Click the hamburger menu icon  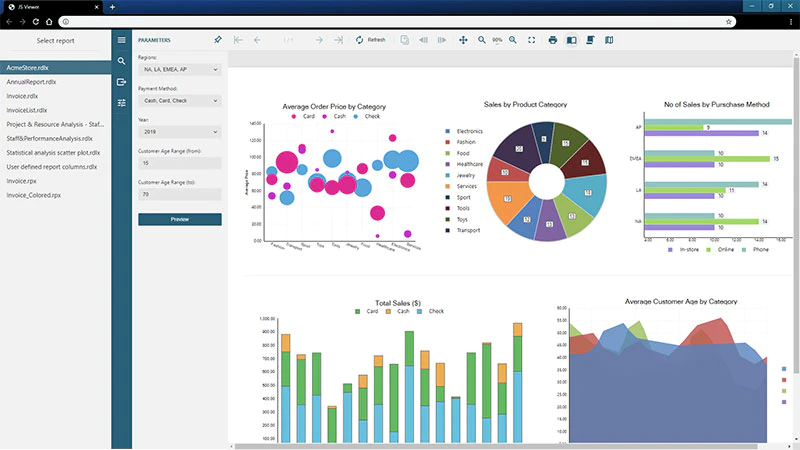click(x=121, y=40)
